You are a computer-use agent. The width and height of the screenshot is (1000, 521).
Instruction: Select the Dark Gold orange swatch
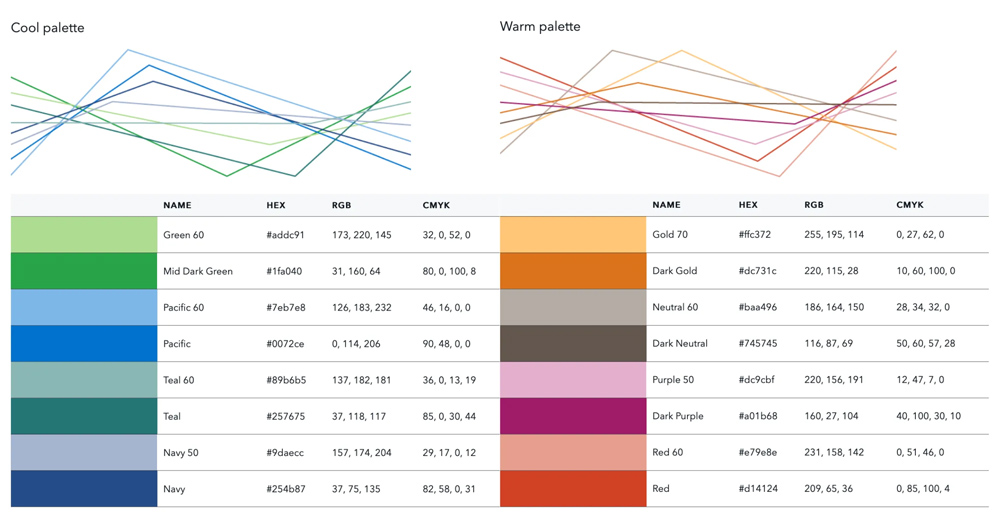pos(573,271)
